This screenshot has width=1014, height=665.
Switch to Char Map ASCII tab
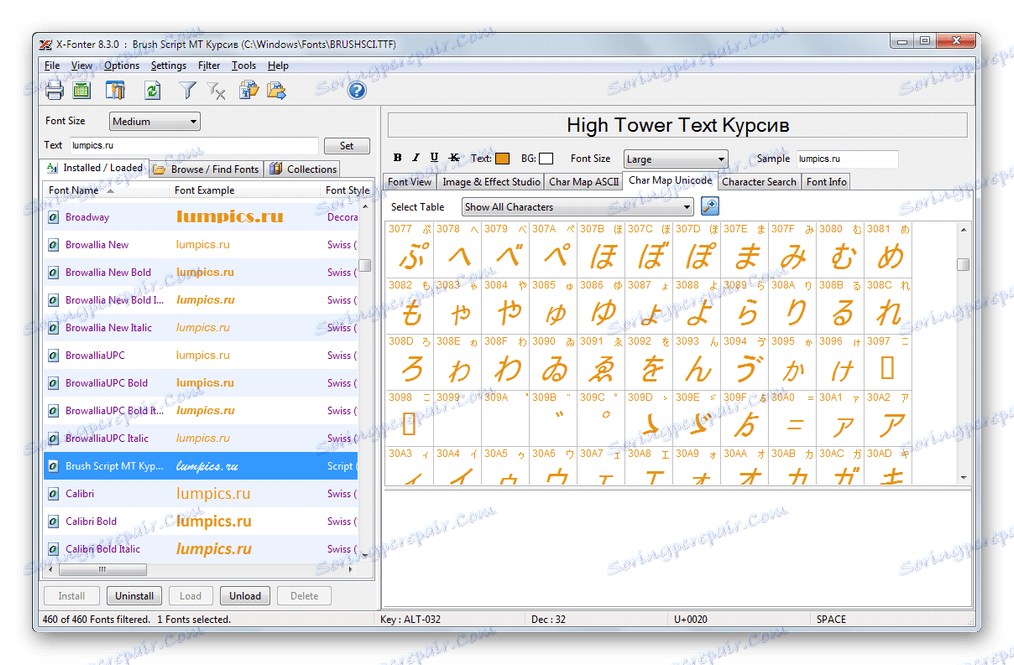point(584,182)
